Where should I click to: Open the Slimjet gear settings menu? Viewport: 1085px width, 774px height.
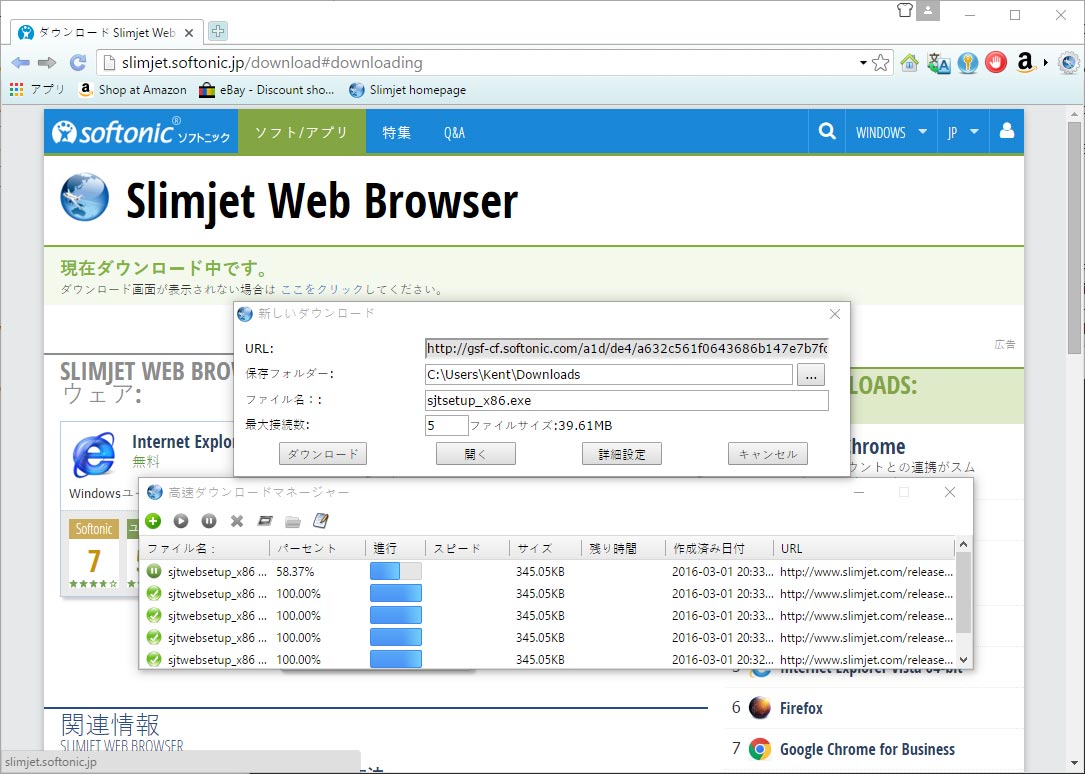pos(1069,63)
